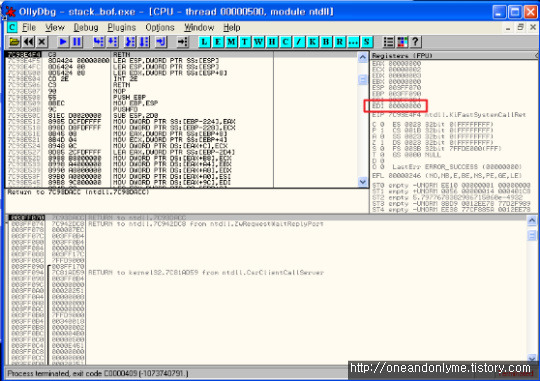The height and width of the screenshot is (381, 540).
Task: Select the PUSHFD instruction row
Action: point(140,109)
